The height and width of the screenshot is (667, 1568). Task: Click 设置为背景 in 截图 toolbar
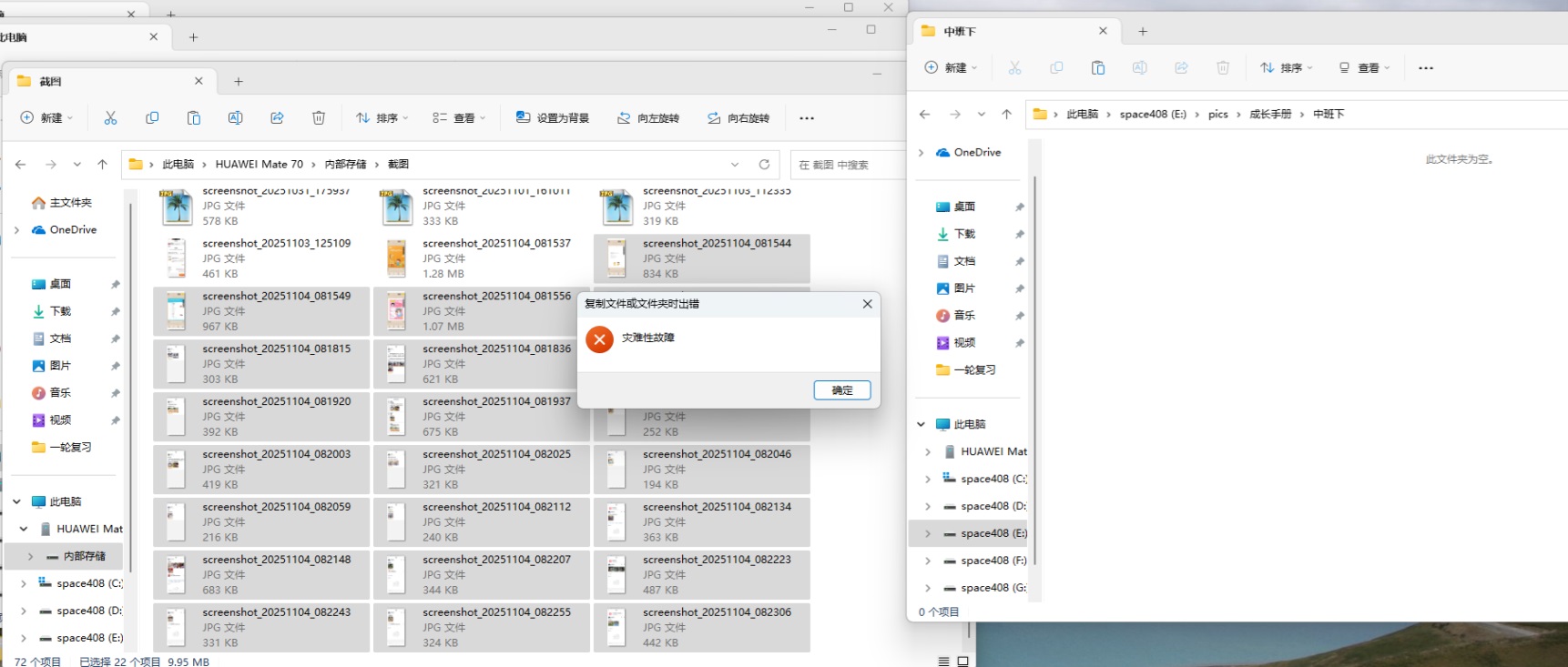coord(553,117)
